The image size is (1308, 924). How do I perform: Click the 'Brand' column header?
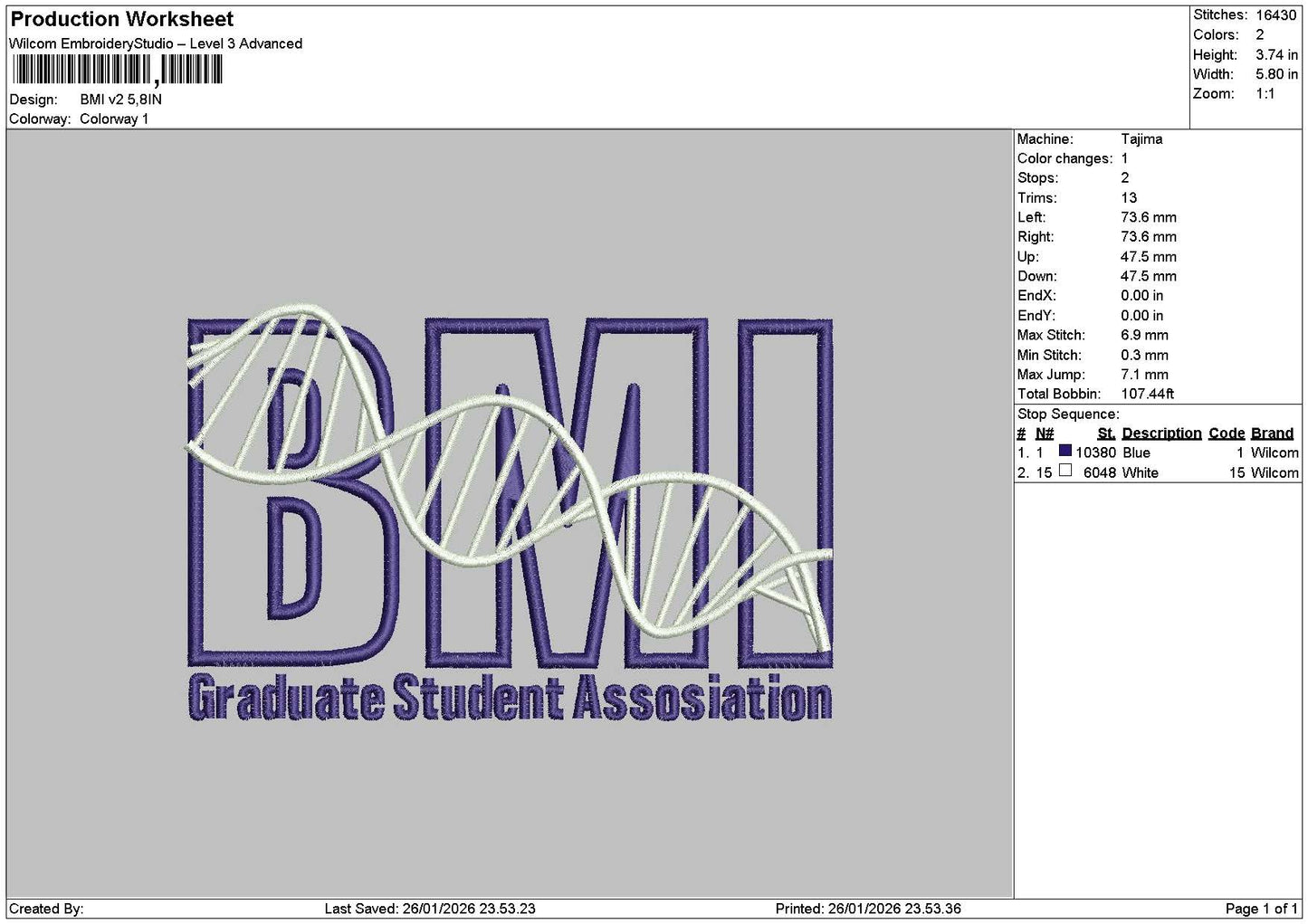point(1272,433)
